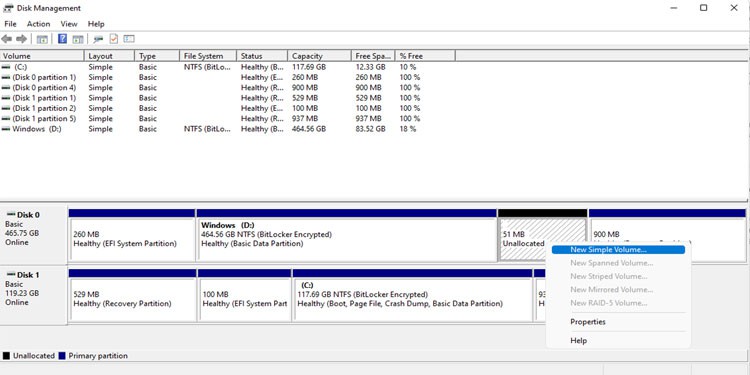Screen dimensions: 750x375
Task: Sort the list by Capacity column header
Action: pos(319,56)
